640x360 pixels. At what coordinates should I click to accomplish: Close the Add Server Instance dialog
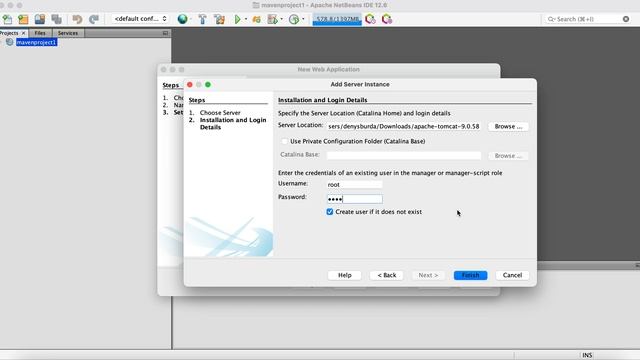pyautogui.click(x=190, y=84)
